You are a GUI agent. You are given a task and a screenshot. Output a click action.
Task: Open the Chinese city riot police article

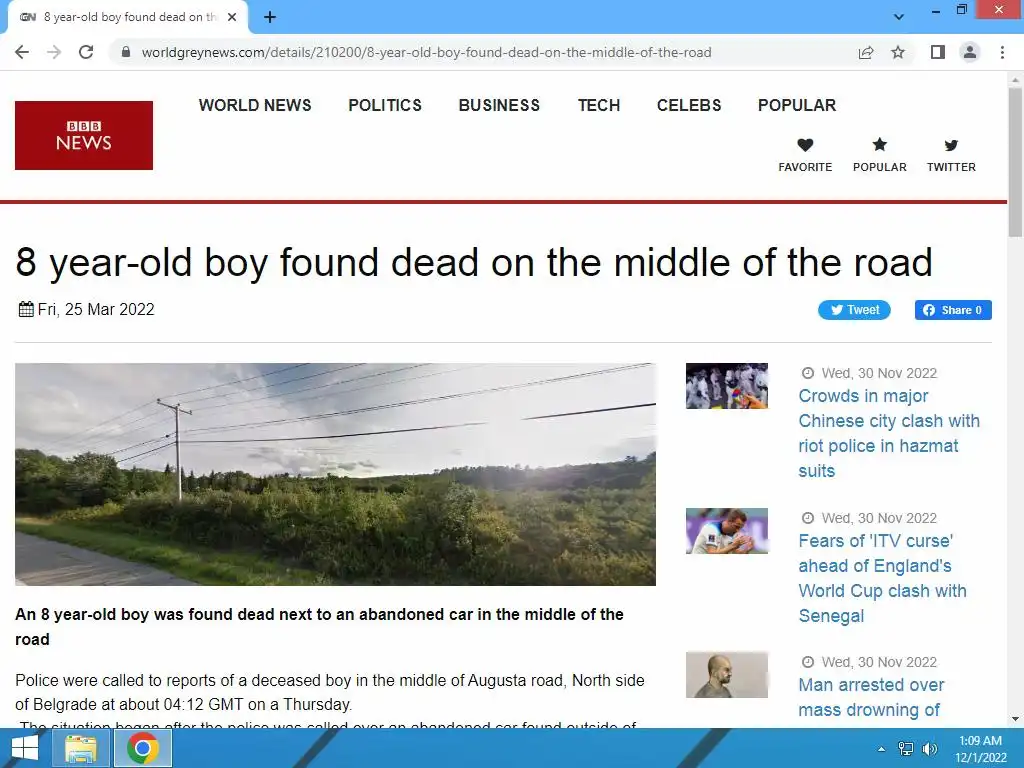(x=889, y=433)
